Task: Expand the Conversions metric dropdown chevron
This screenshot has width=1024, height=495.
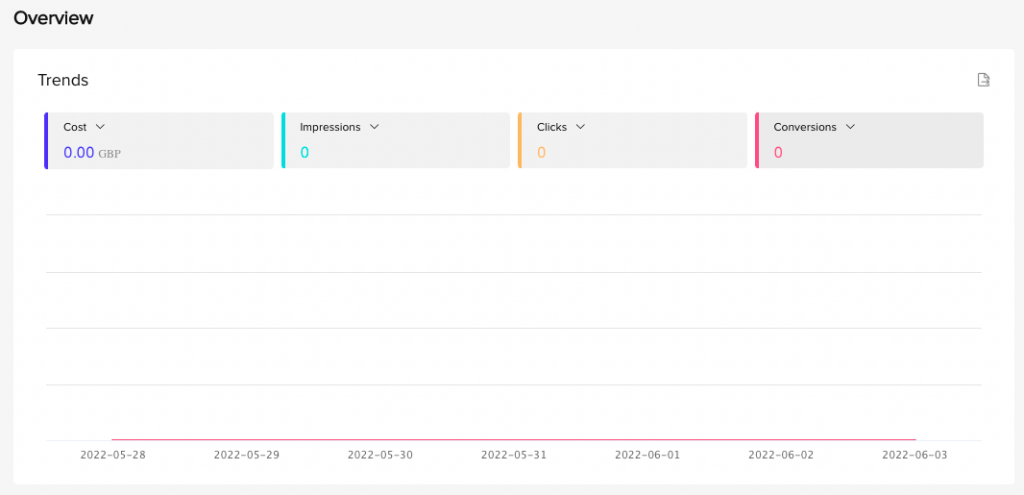Action: tap(850, 127)
